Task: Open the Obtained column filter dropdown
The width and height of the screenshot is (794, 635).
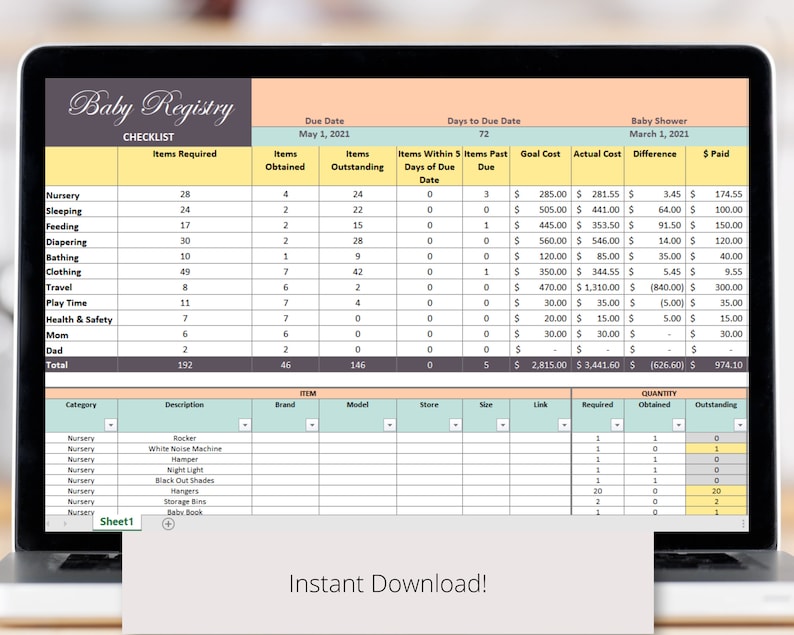Action: [679, 425]
